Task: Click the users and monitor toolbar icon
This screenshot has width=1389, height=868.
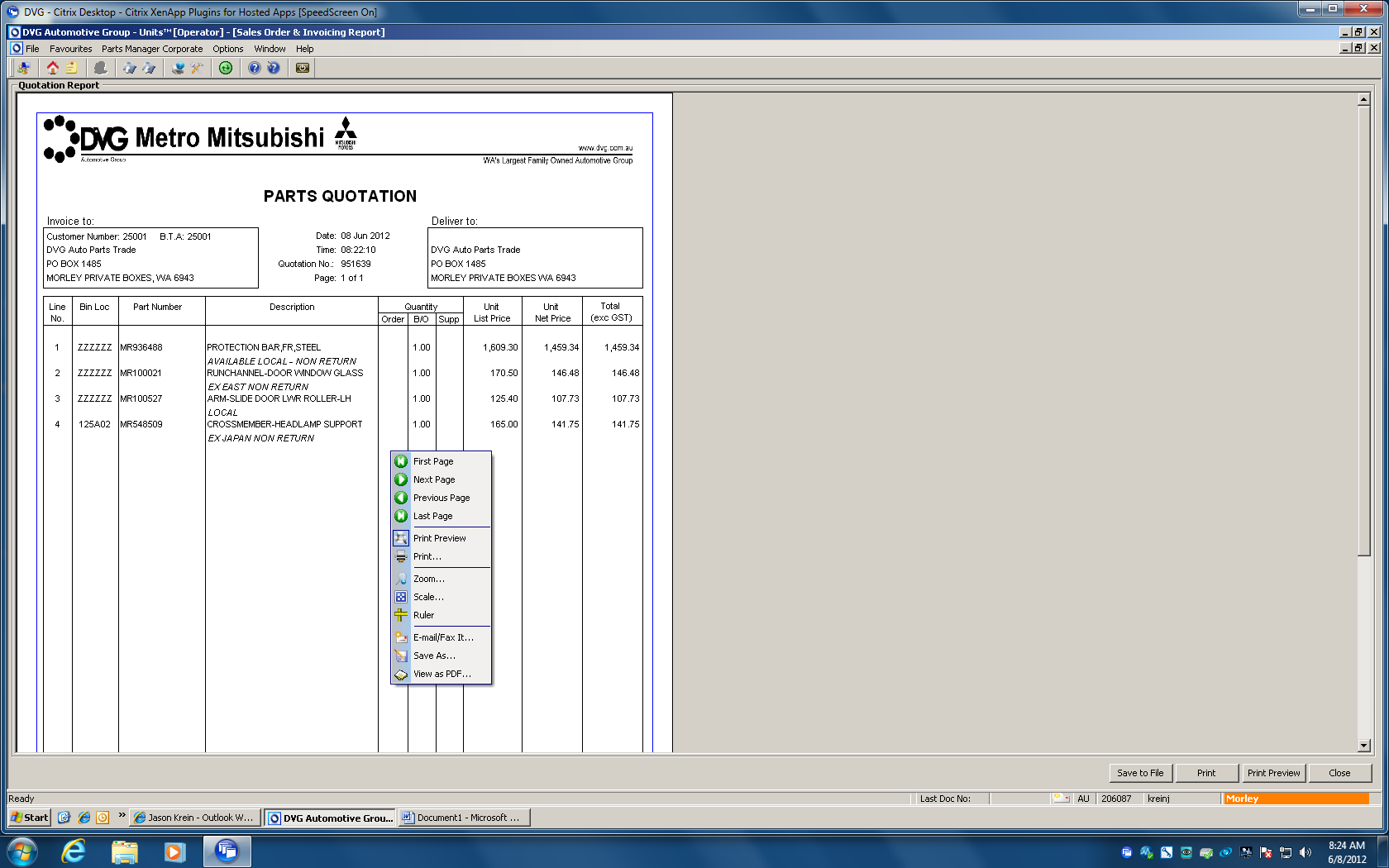Action: tap(24, 68)
